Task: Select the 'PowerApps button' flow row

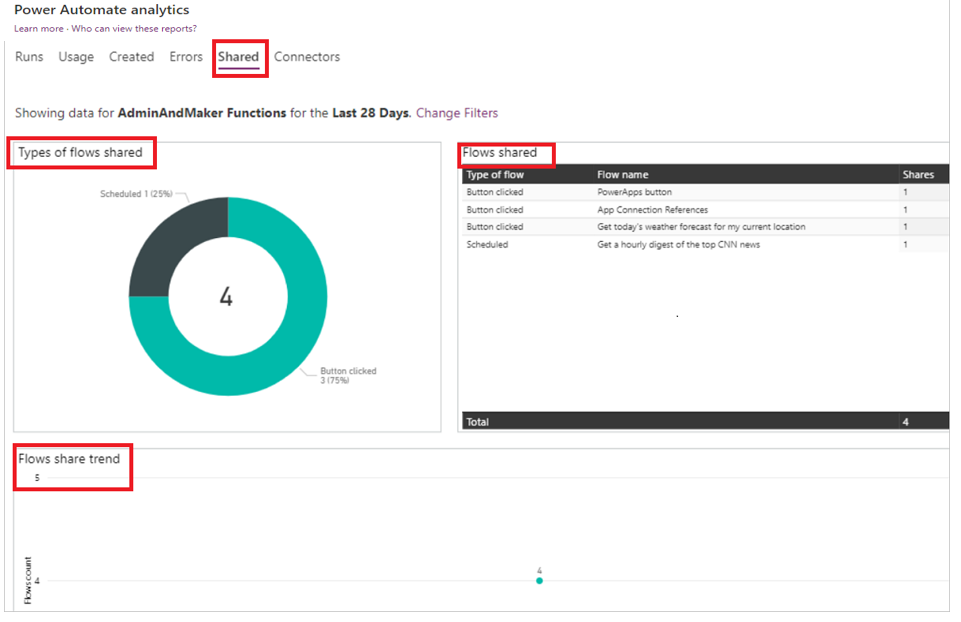Action: [705, 192]
